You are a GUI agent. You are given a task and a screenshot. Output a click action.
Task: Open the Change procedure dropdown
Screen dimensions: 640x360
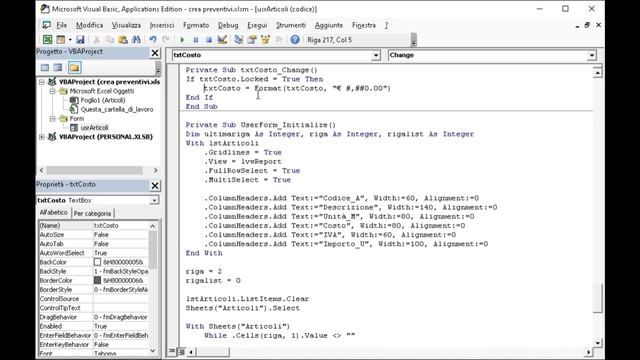pos(591,55)
